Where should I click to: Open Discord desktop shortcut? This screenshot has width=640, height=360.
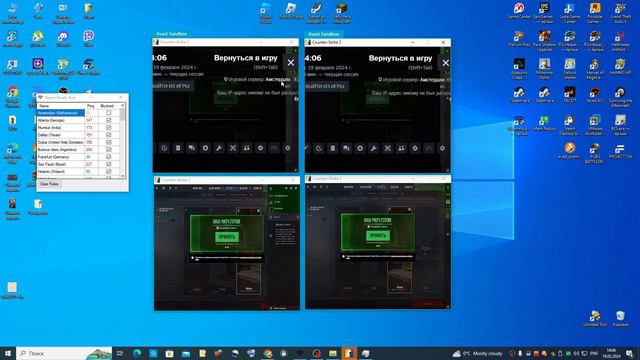tap(63, 40)
